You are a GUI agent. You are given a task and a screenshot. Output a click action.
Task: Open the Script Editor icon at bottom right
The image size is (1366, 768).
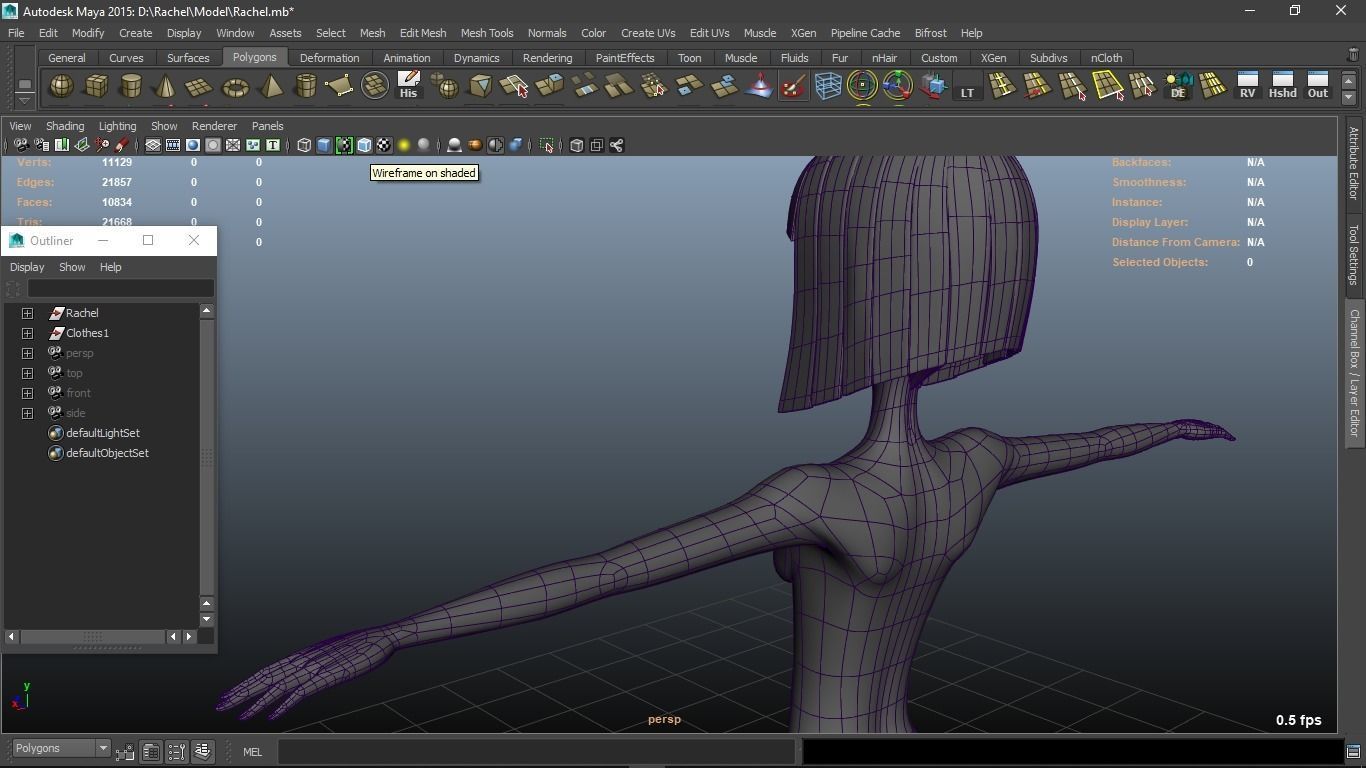point(1353,752)
